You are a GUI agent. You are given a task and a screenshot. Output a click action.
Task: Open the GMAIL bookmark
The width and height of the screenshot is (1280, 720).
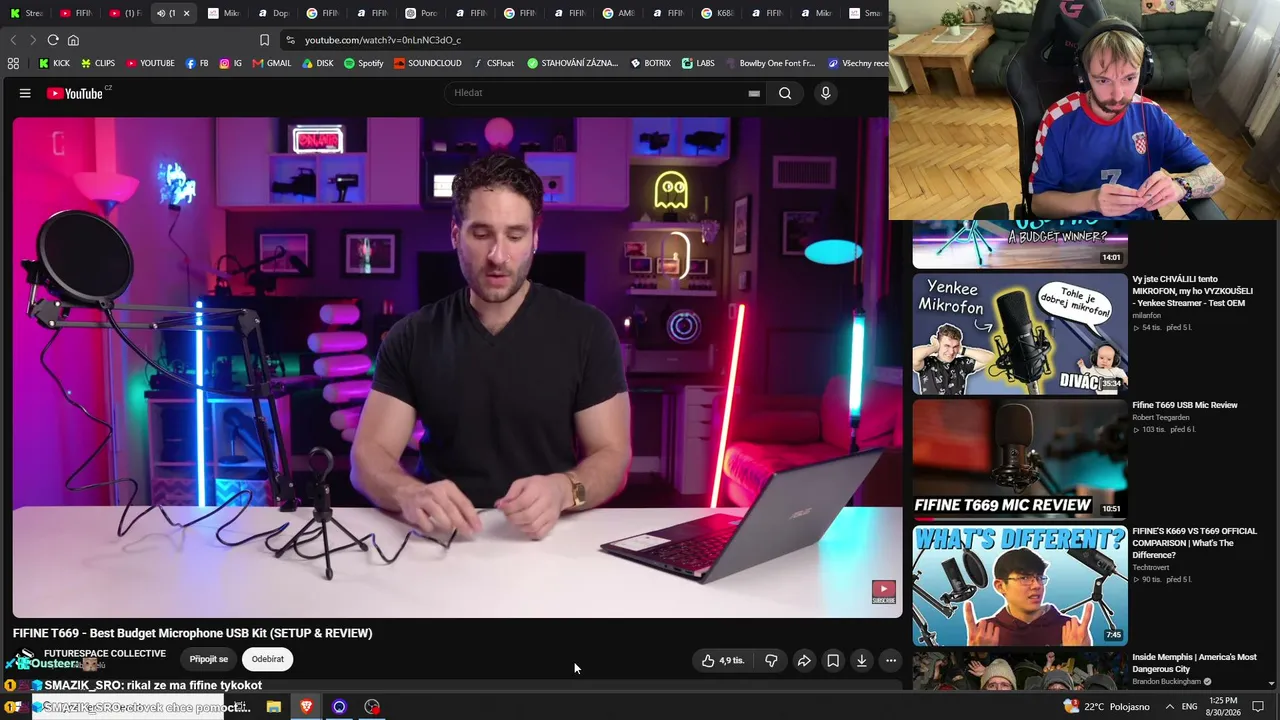click(272, 63)
